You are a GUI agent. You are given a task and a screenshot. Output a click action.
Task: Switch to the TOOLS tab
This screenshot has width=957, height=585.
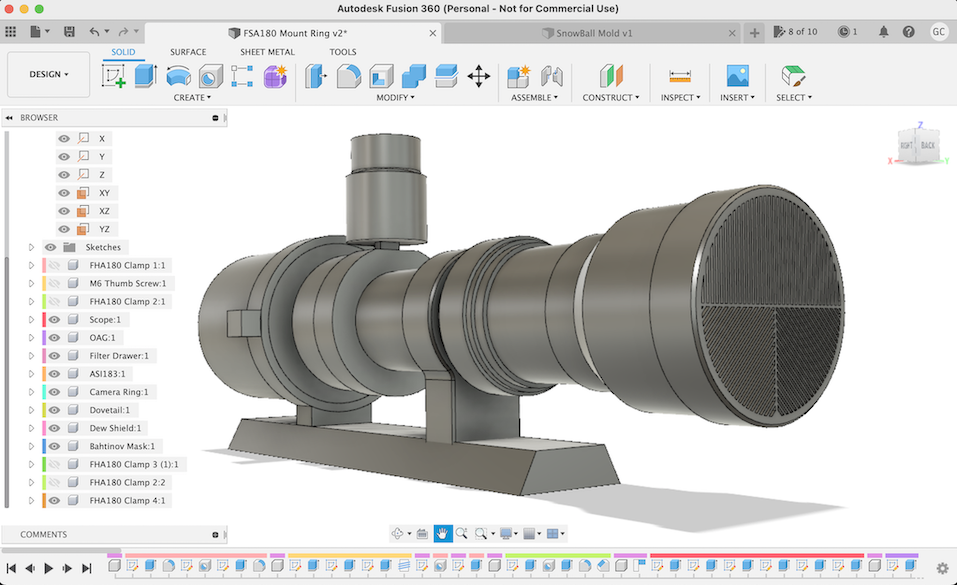coord(342,52)
